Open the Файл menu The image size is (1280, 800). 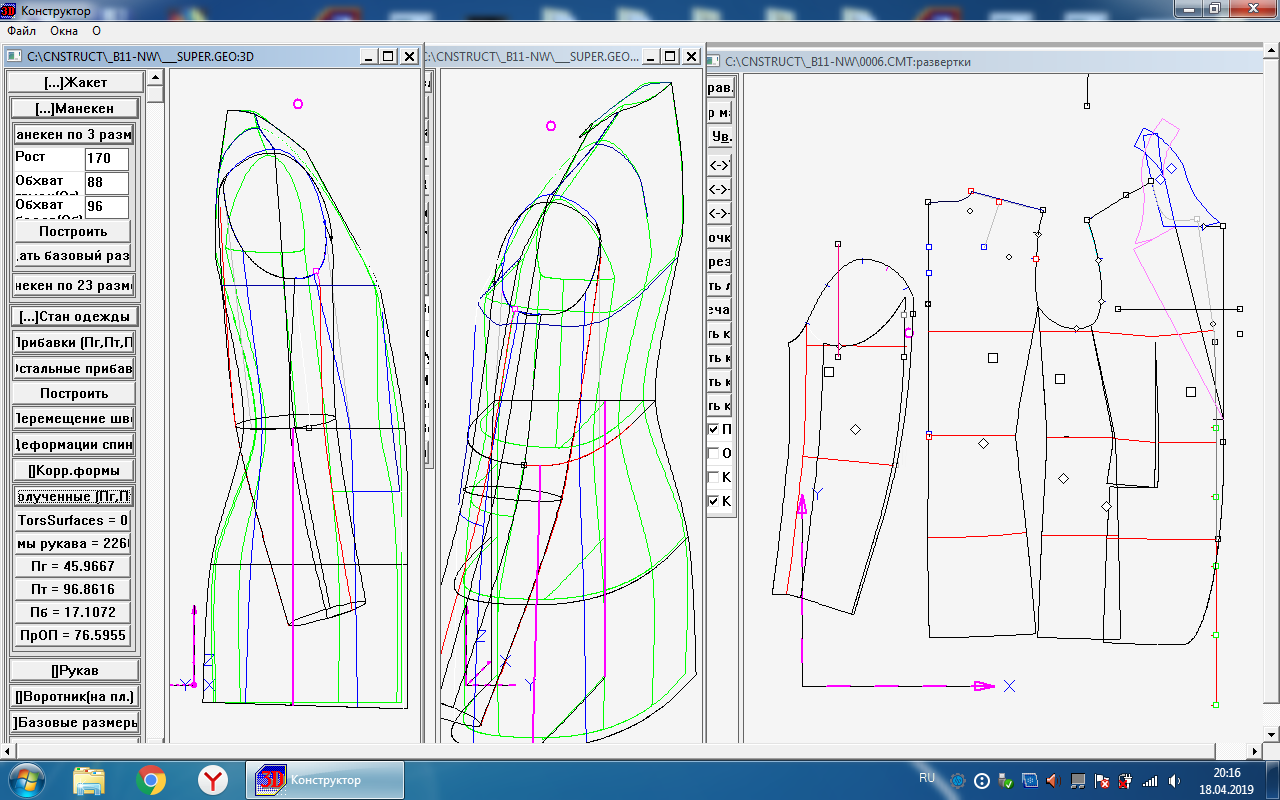[x=21, y=31]
